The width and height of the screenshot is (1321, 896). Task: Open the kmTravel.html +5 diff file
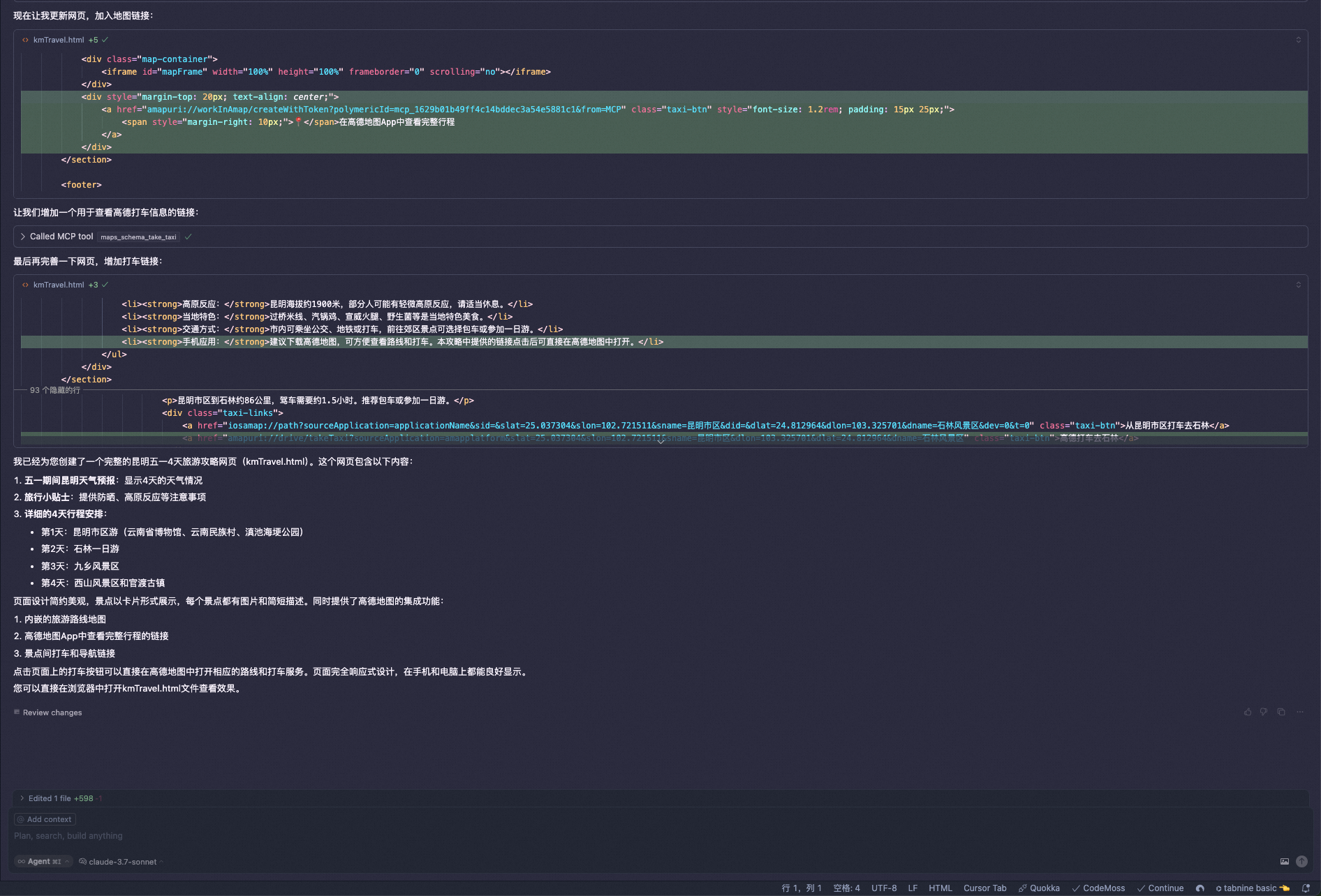(x=59, y=40)
